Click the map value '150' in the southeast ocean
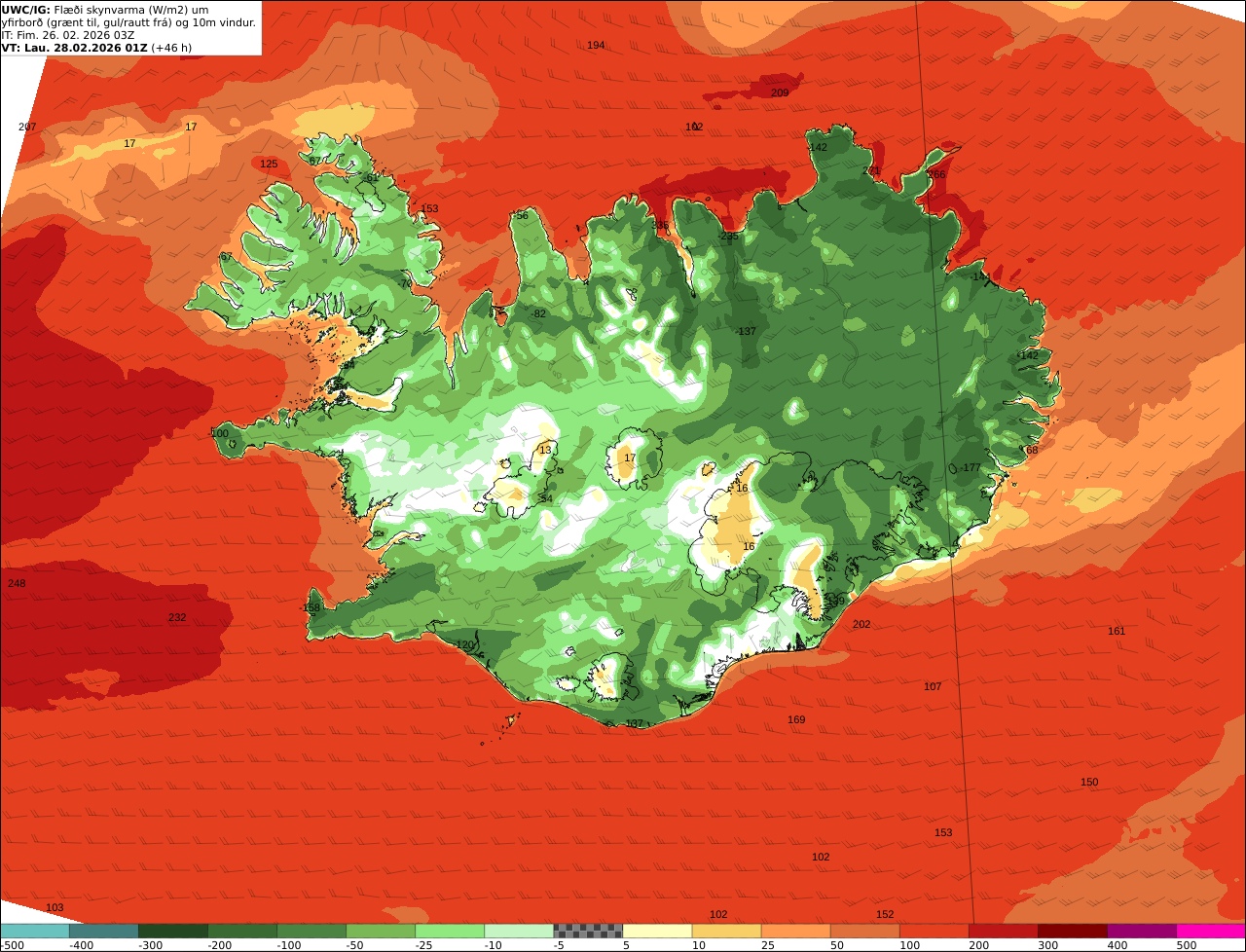Screen dimensions: 1246x952 [1089, 783]
